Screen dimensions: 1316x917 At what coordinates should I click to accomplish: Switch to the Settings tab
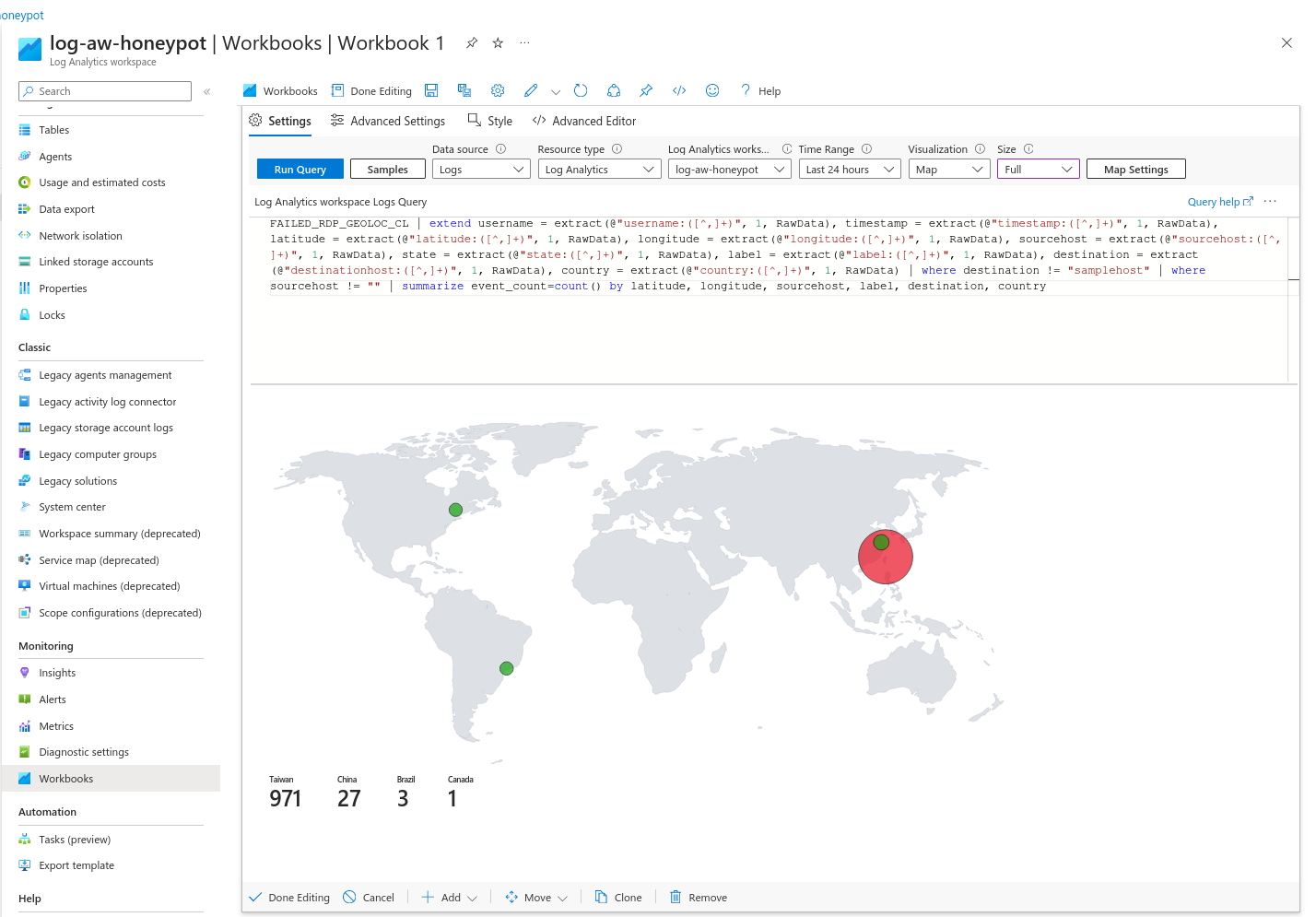280,121
